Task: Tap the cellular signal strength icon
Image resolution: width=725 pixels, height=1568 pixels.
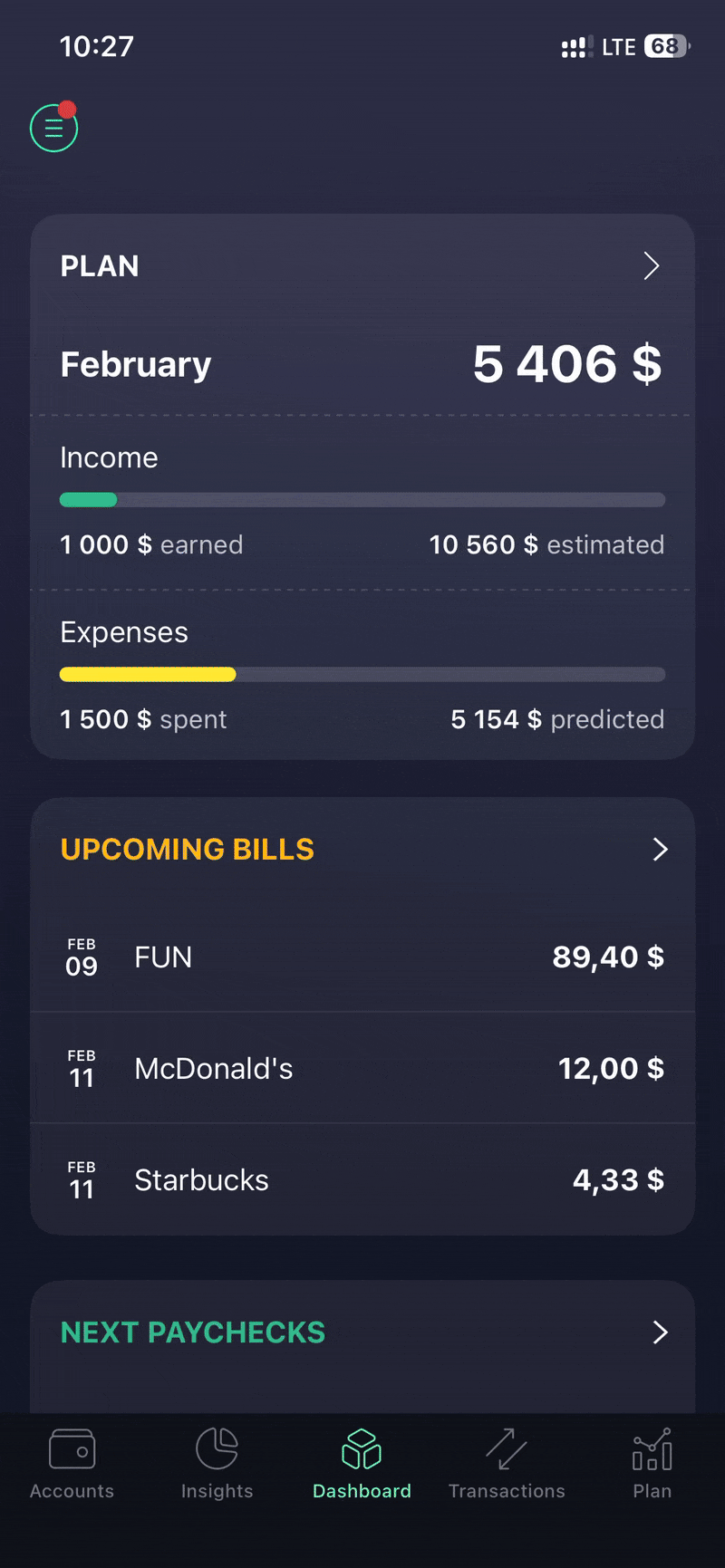Action: coord(576,47)
